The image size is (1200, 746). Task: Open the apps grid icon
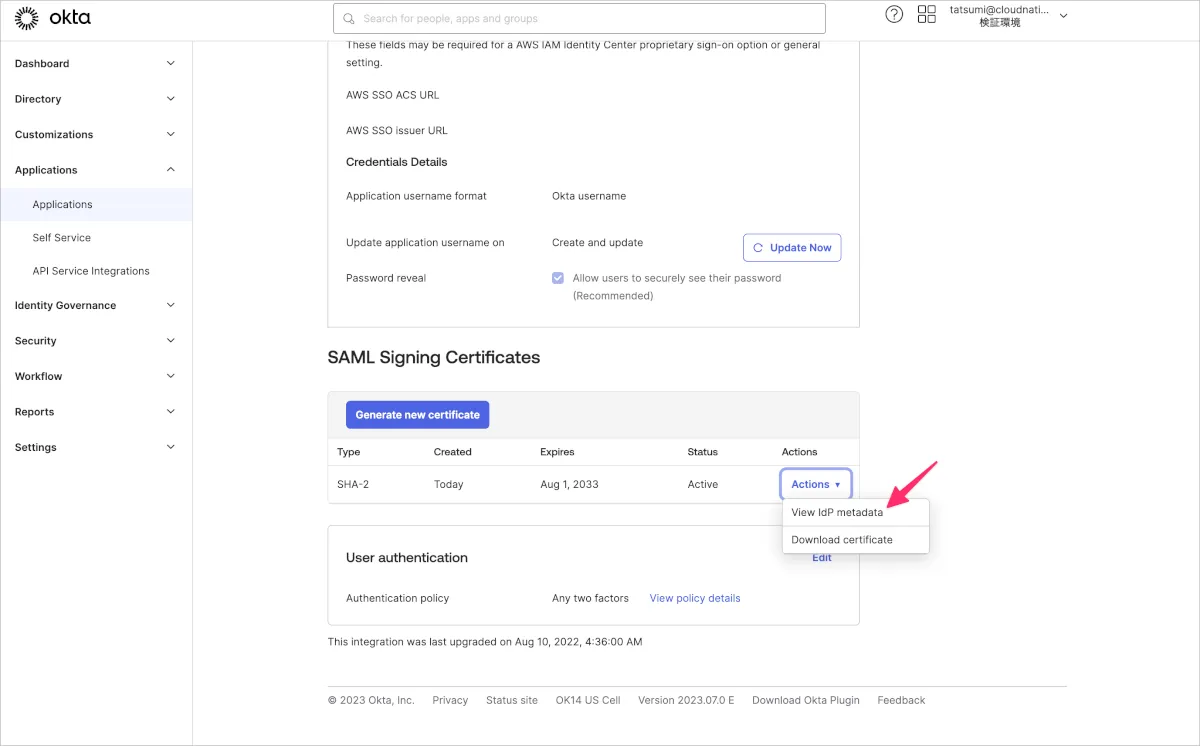pyautogui.click(x=927, y=15)
